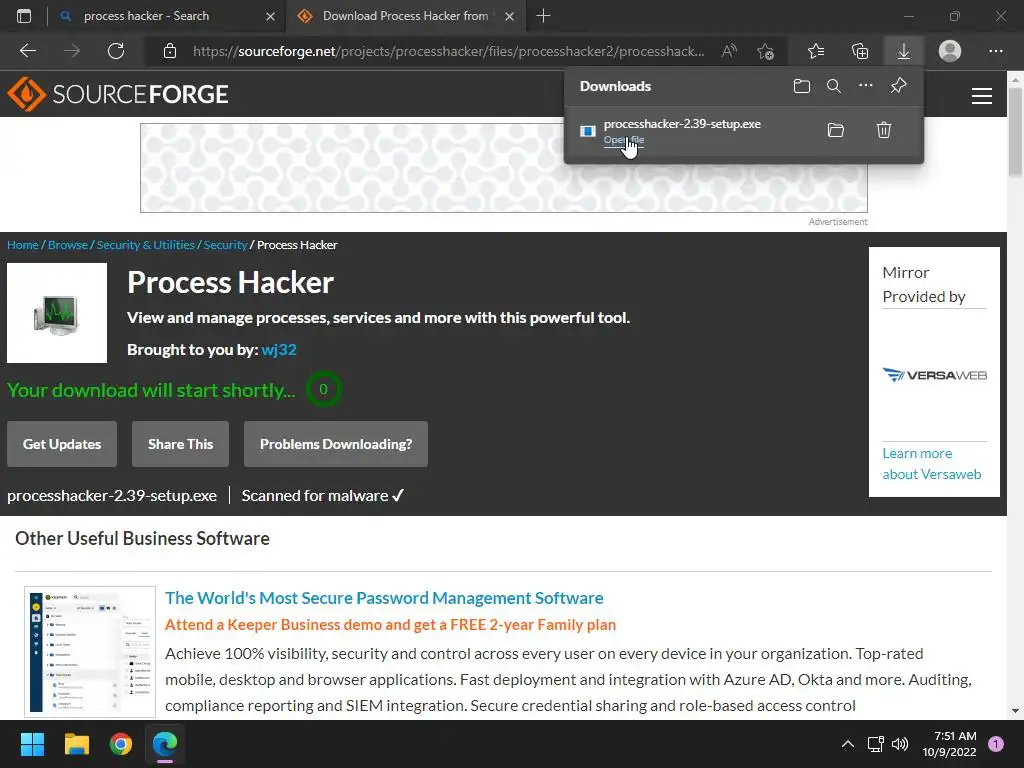This screenshot has width=1024, height=768.
Task: Click the page vertical scrollbar thumb
Action: click(1015, 131)
